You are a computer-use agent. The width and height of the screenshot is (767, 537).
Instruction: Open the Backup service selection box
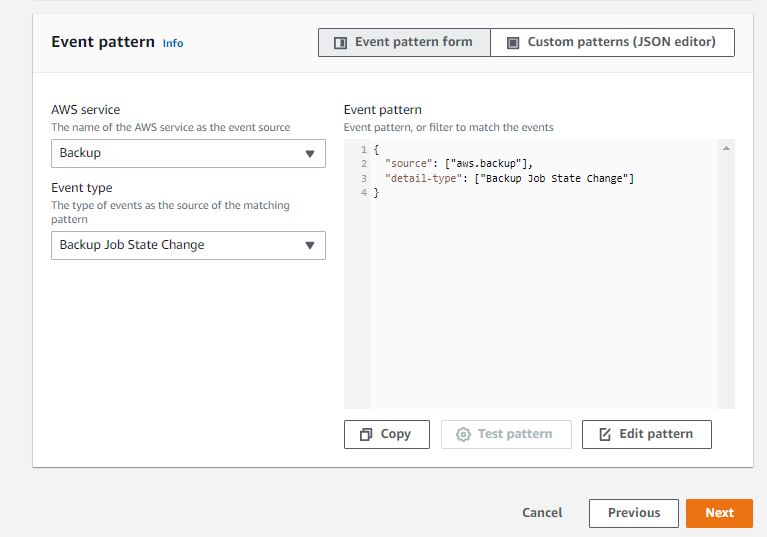coord(188,153)
